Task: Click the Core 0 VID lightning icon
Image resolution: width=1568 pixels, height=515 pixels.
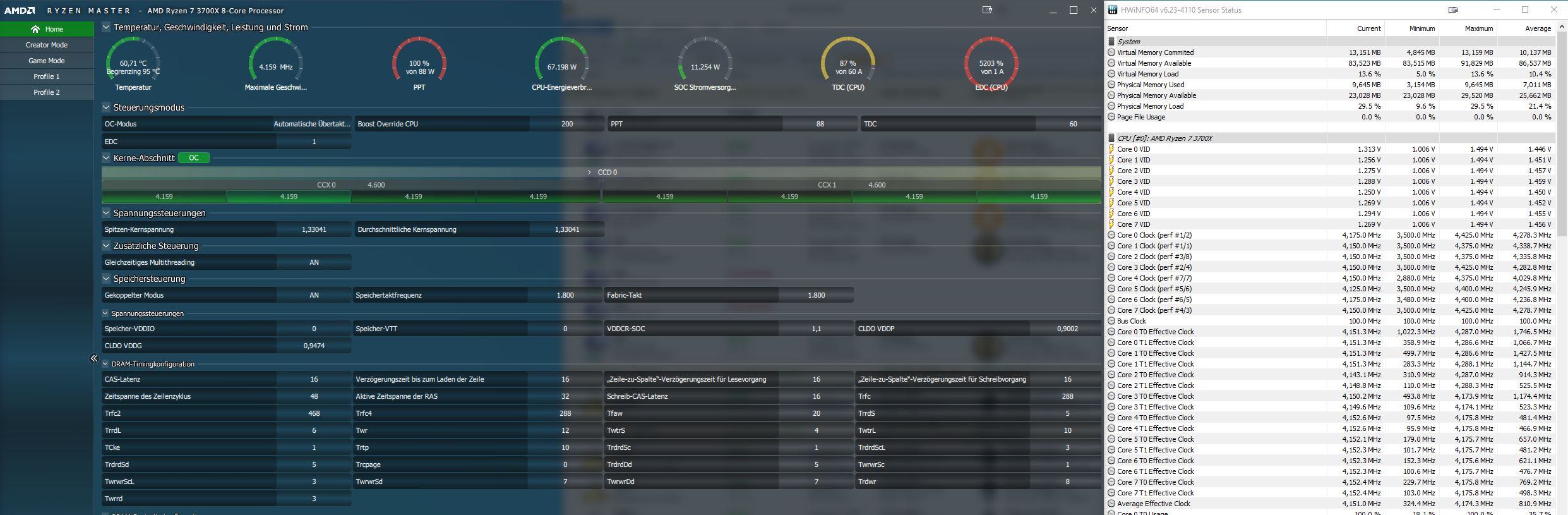Action: tap(1111, 149)
